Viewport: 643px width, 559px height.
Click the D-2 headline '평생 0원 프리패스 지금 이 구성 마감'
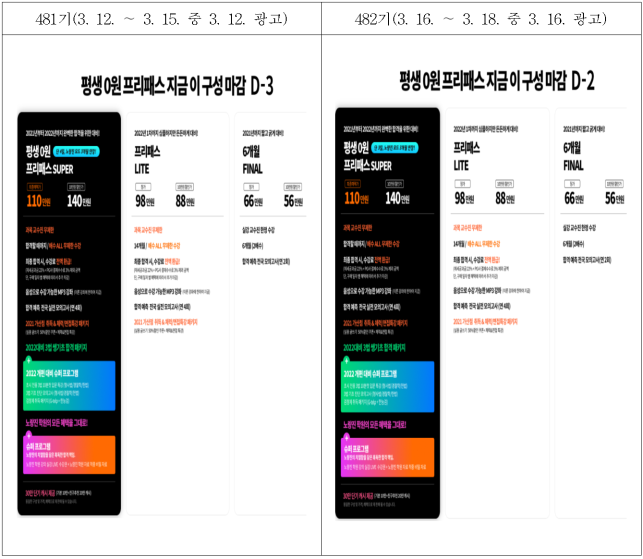click(483, 80)
